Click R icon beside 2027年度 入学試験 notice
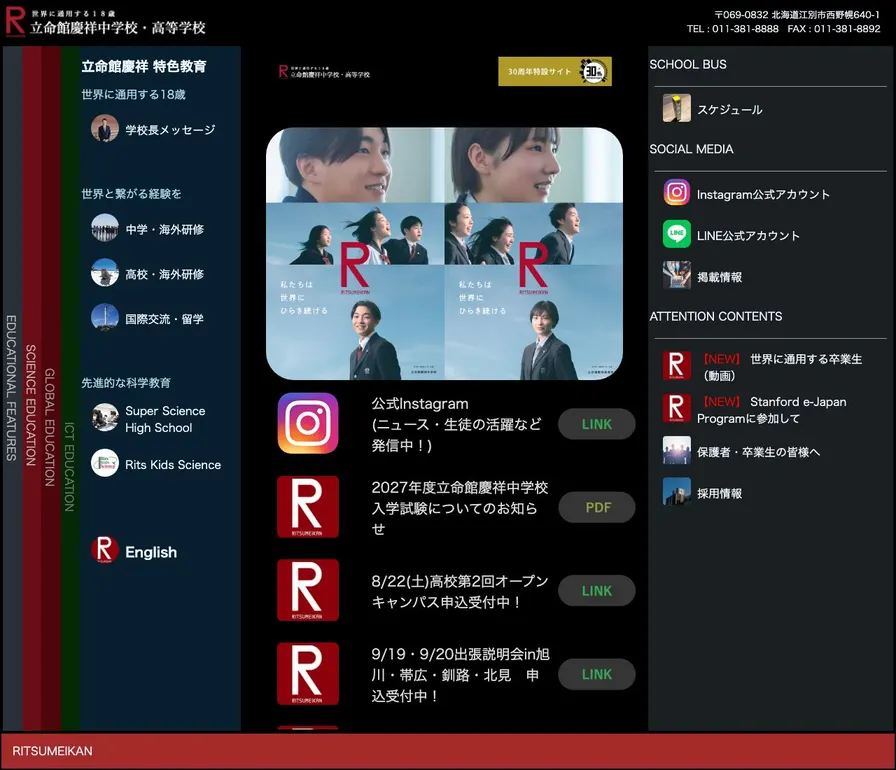The height and width of the screenshot is (770, 896). pyautogui.click(x=307, y=507)
